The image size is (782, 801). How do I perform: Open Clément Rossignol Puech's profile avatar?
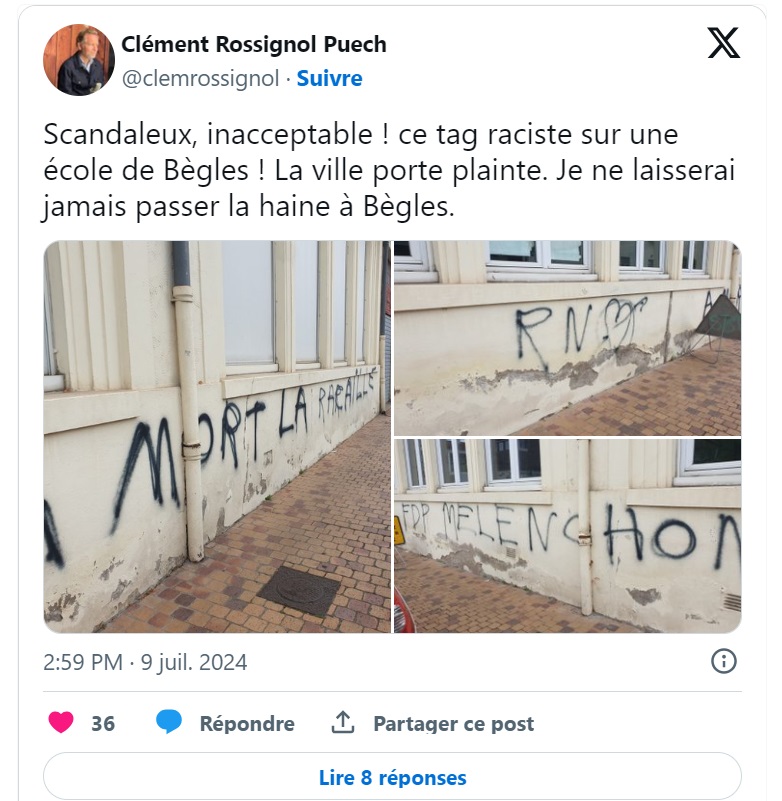click(79, 60)
